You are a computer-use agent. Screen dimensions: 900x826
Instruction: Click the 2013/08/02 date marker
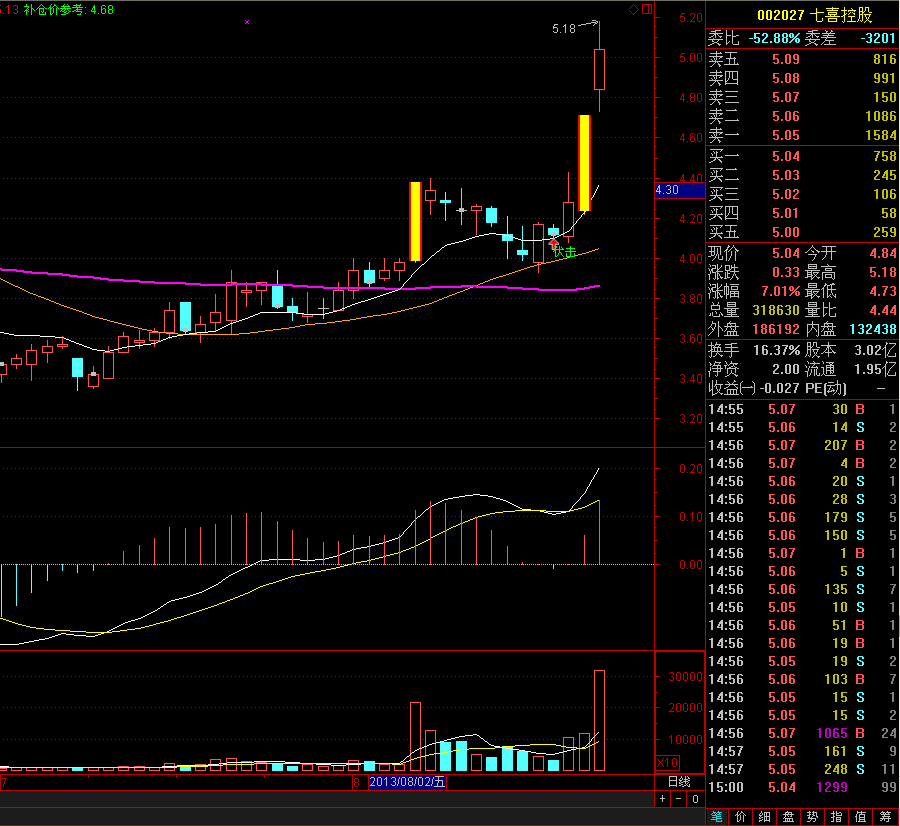click(x=407, y=782)
